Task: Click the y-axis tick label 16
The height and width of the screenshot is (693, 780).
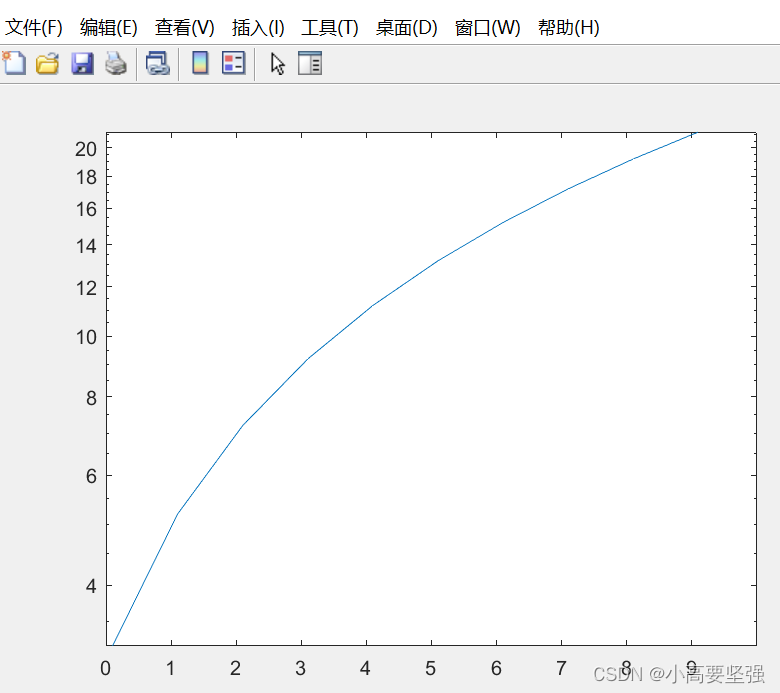Action: [86, 209]
